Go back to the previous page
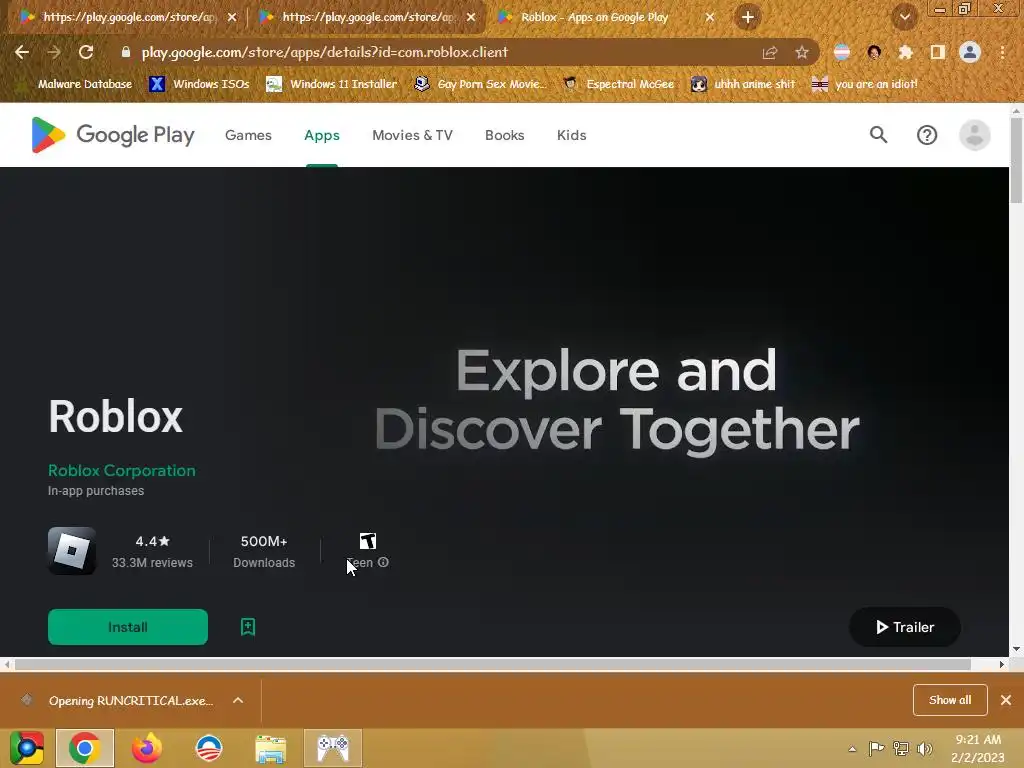Screen dimensions: 1024x768 click(22, 52)
